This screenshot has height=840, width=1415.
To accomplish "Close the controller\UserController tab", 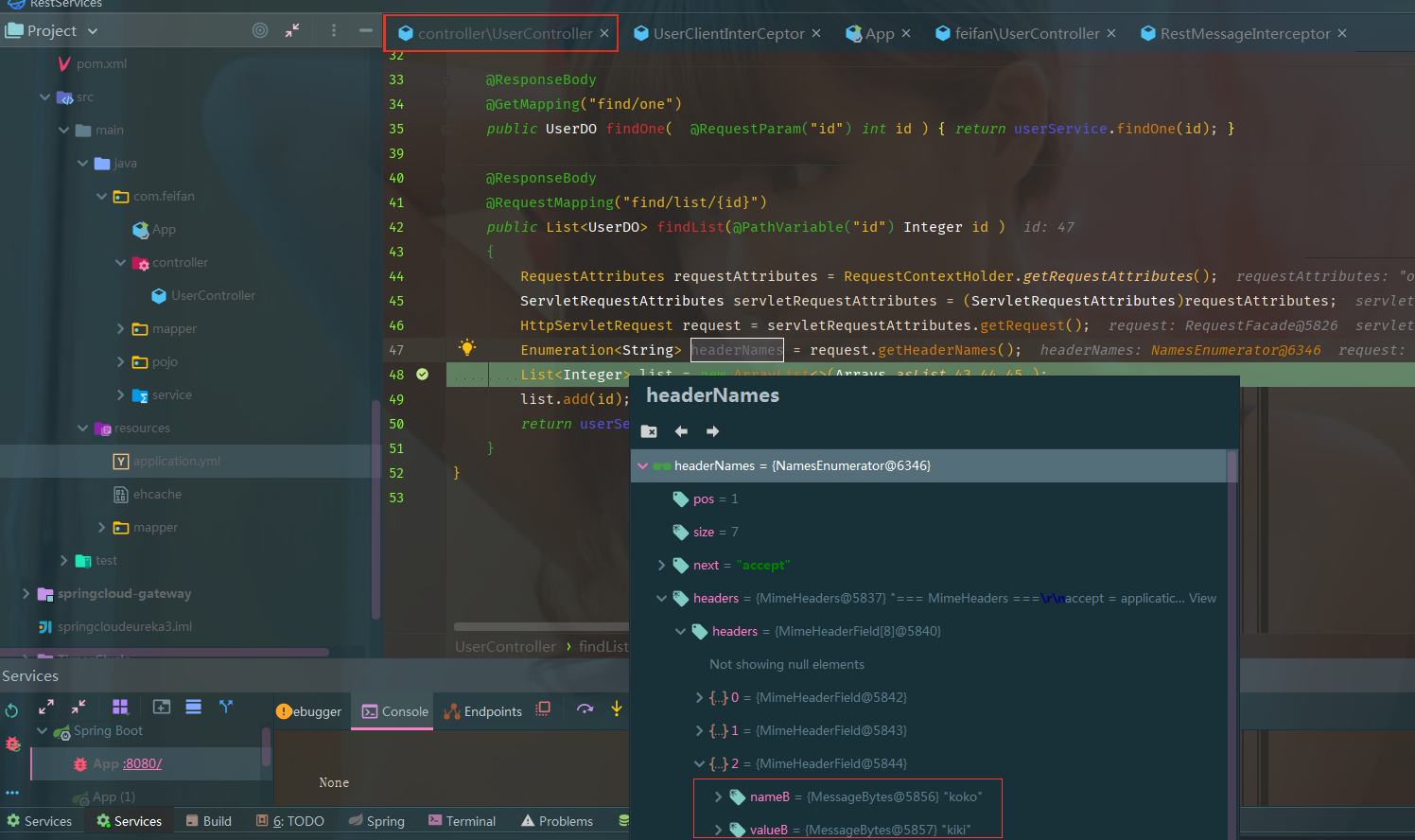I will [604, 33].
